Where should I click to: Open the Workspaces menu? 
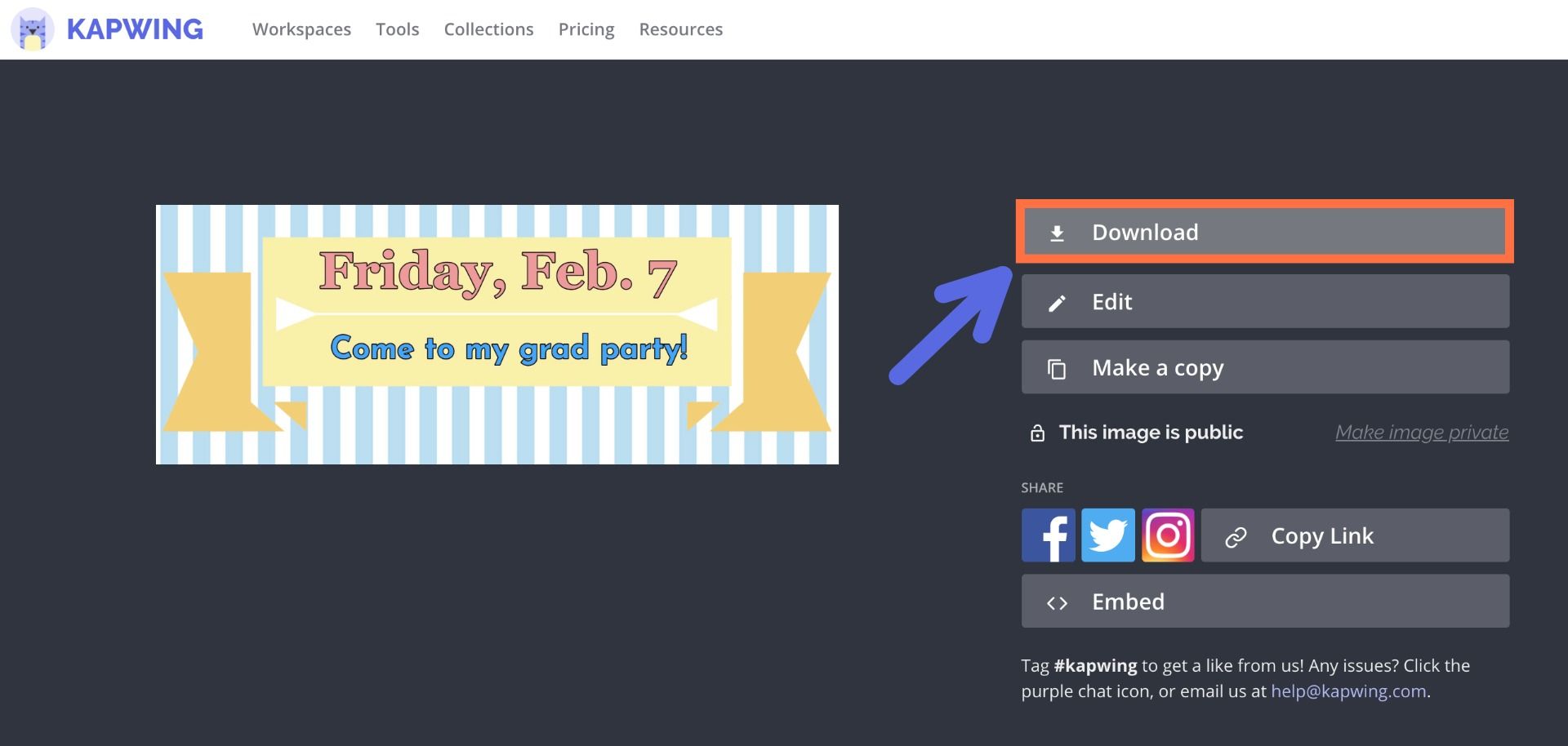pos(301,29)
